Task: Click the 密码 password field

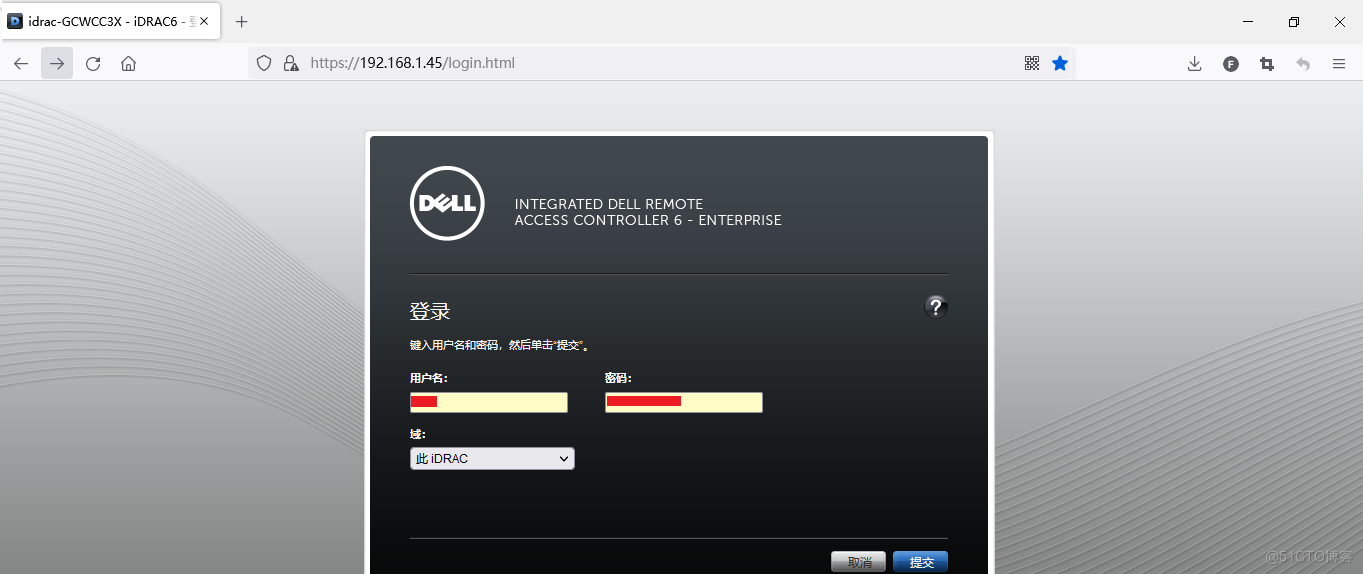Action: coord(684,402)
